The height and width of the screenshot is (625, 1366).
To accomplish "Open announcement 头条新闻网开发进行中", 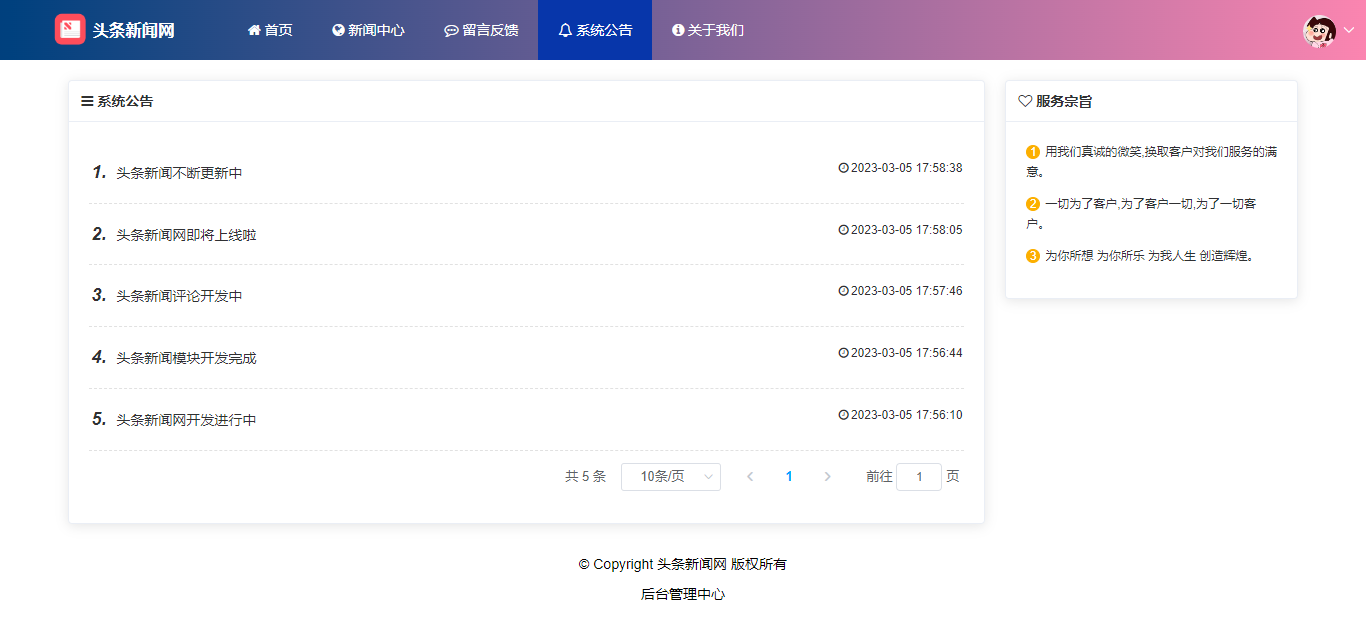I will pos(186,420).
